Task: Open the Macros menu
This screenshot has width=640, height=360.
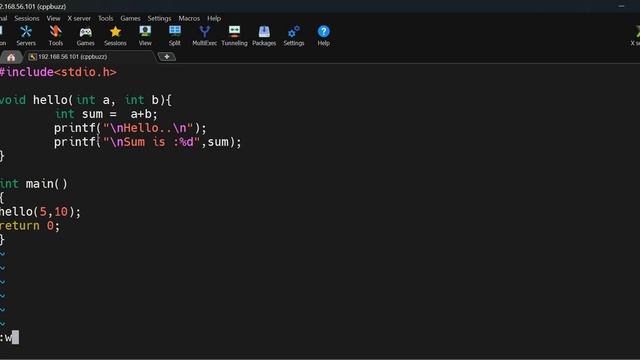Action: (x=189, y=18)
